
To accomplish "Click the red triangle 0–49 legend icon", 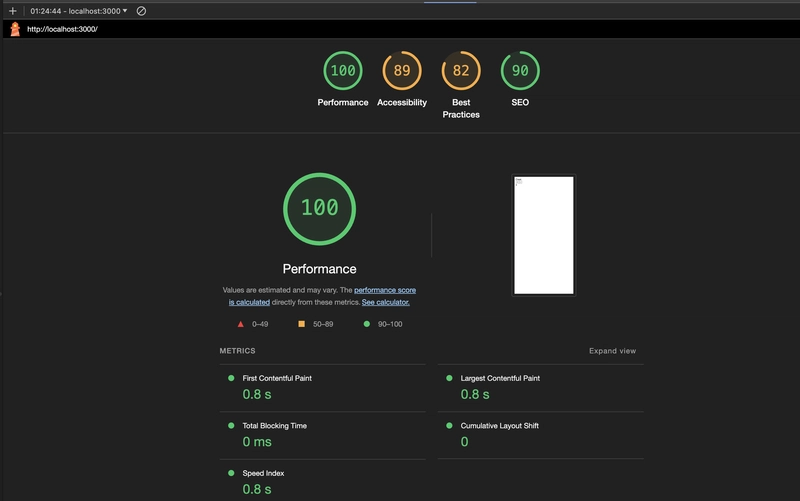I will click(241, 324).
